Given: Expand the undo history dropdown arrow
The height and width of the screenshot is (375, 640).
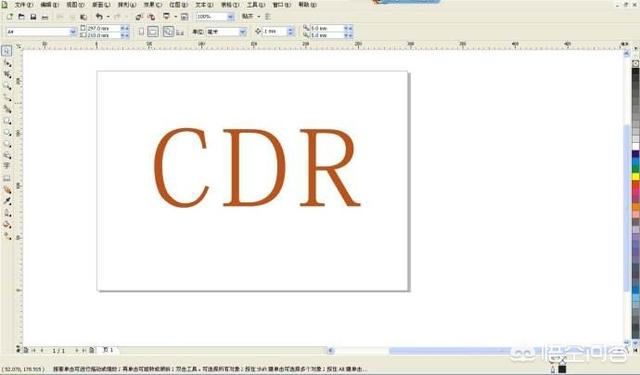Looking at the screenshot, I should (108, 16).
